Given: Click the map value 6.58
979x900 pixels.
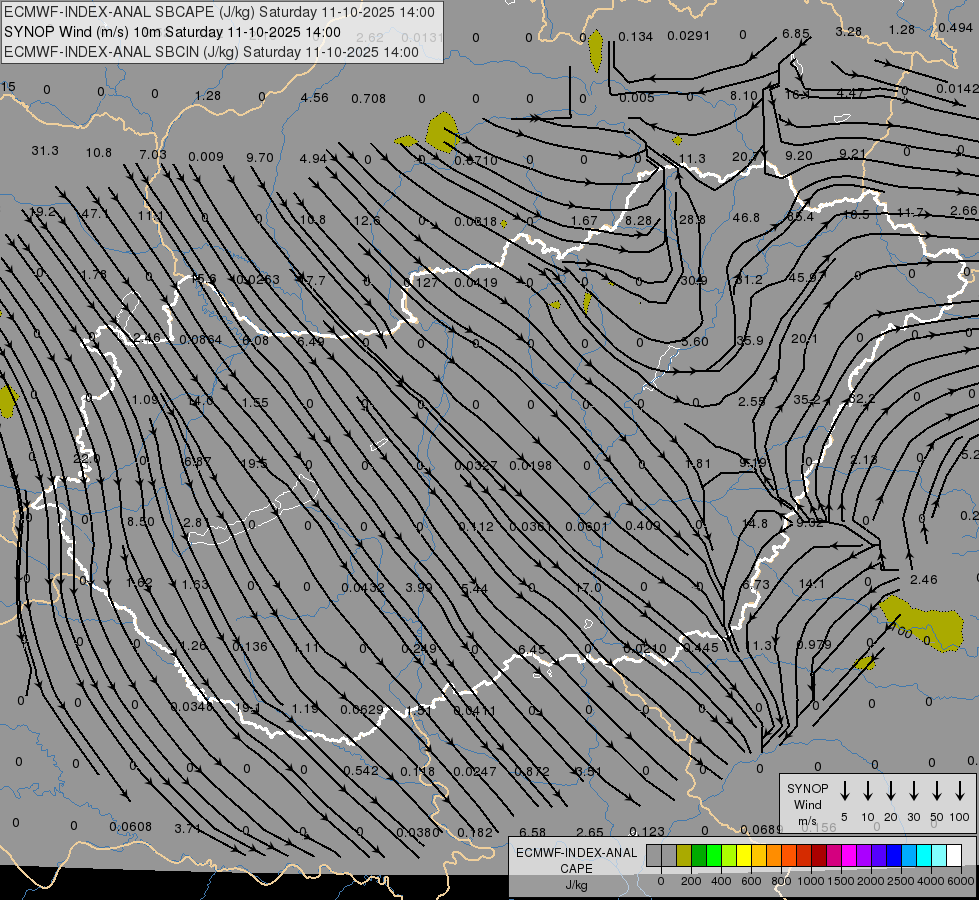Looking at the screenshot, I should coord(533,833).
